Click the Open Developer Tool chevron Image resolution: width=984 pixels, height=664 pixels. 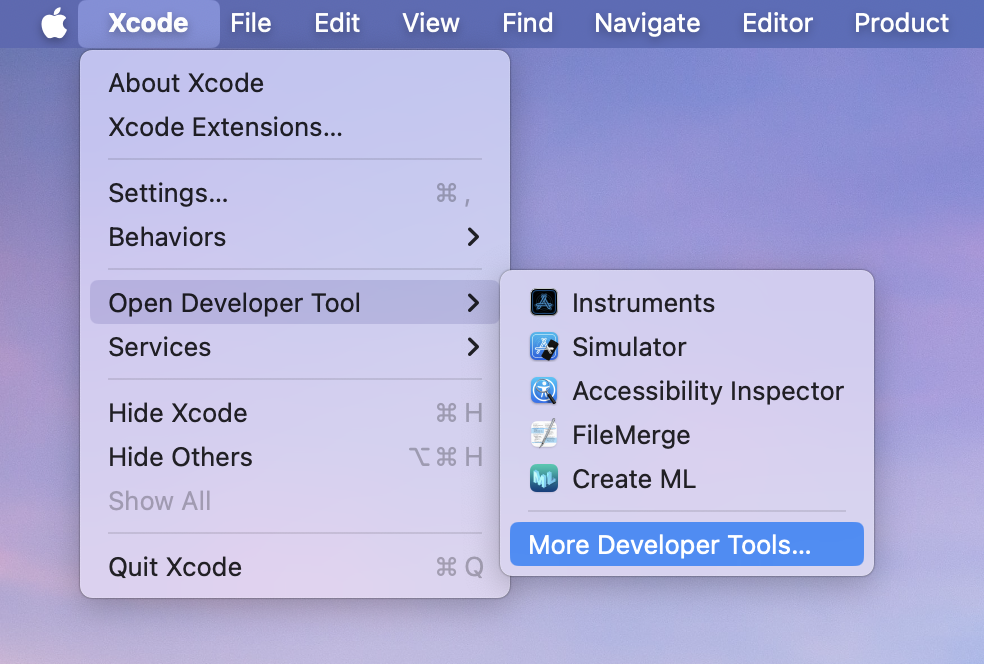coord(473,303)
